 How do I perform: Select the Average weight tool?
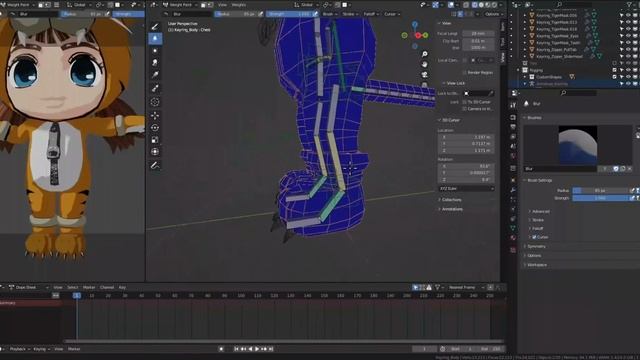tap(155, 51)
